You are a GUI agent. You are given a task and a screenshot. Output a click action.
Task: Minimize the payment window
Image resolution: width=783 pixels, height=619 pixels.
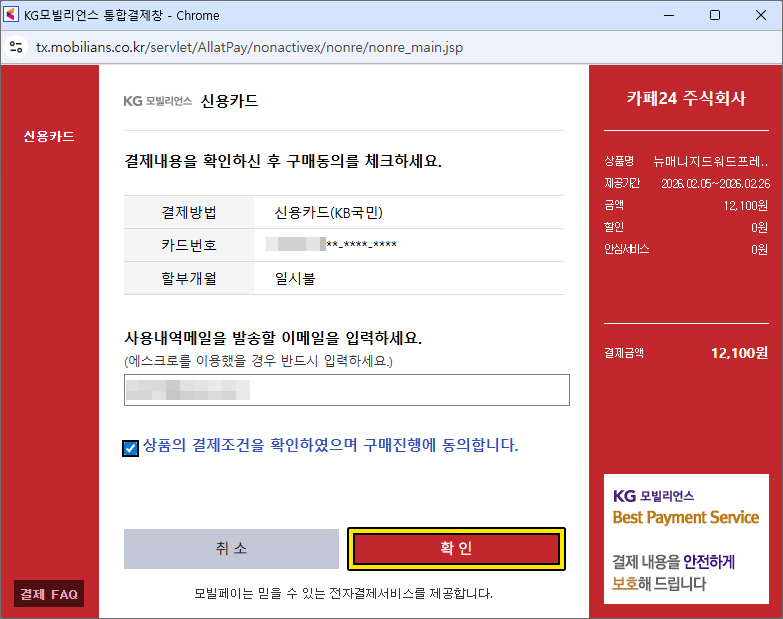[x=669, y=15]
